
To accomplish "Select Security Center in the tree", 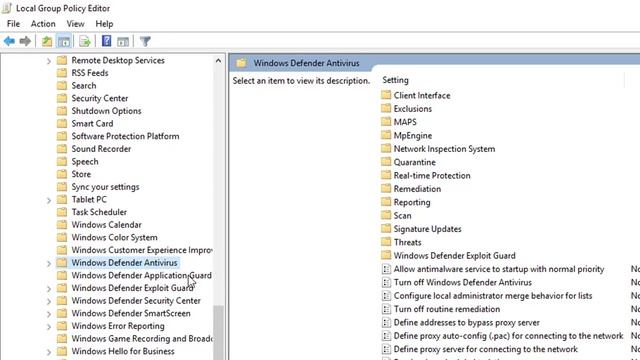I will (100, 98).
